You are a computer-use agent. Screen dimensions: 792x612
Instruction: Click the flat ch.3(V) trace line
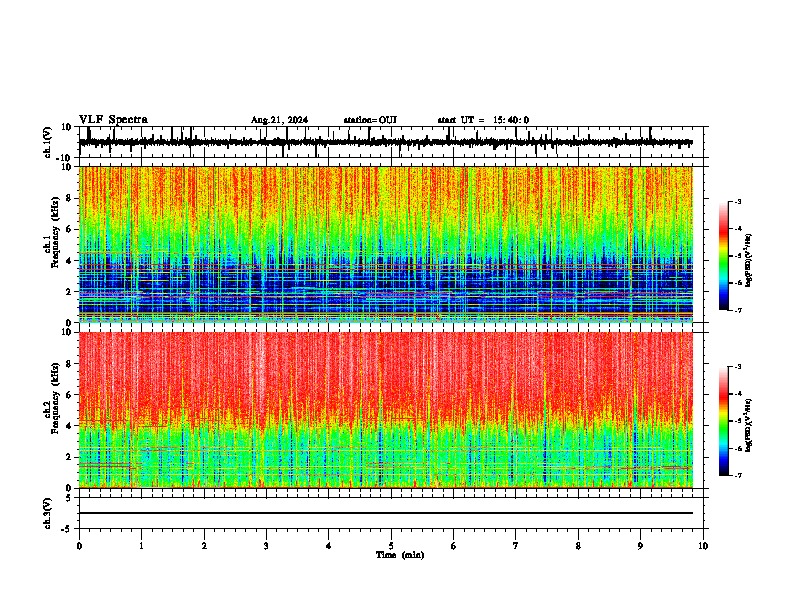point(386,513)
